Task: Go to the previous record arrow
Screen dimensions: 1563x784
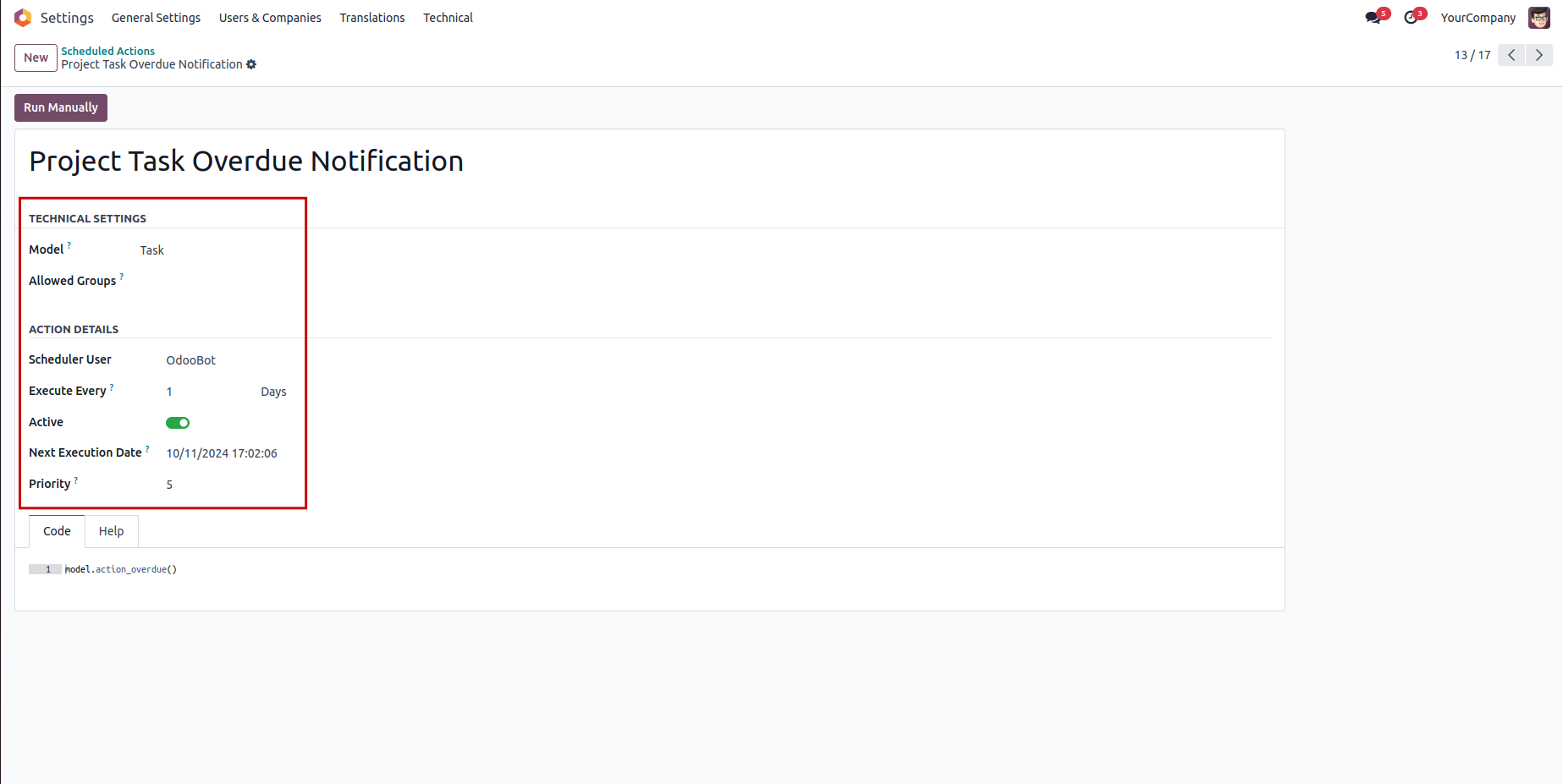Action: click(1511, 55)
